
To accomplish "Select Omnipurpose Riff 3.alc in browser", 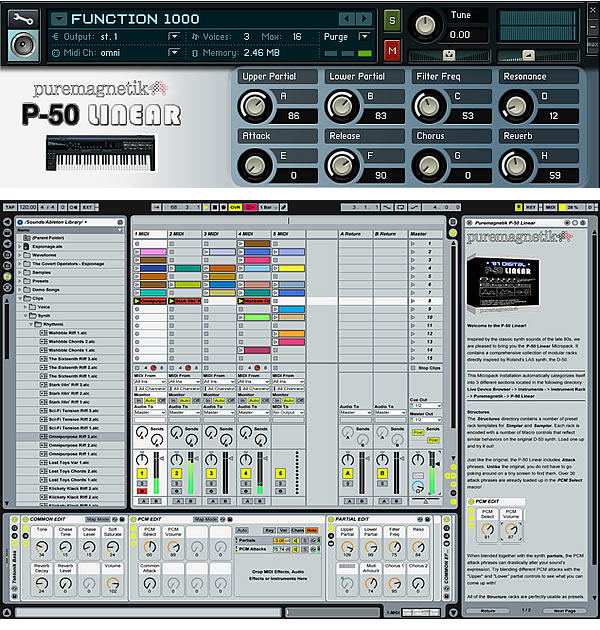I will (70, 436).
